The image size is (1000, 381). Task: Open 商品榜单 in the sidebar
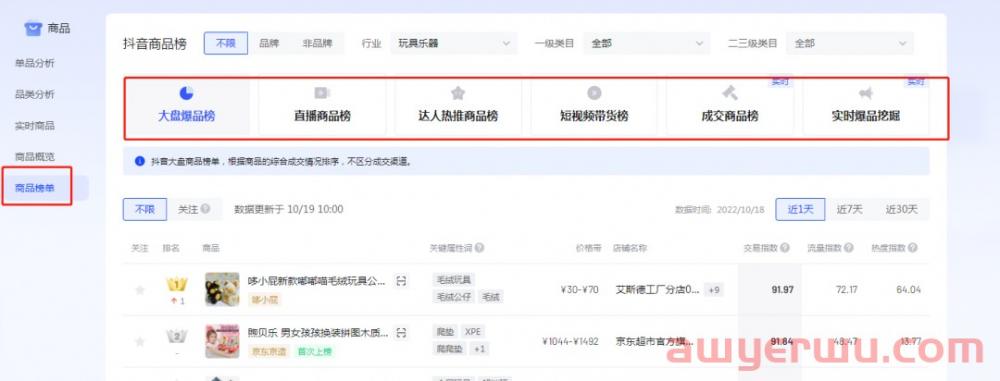click(x=35, y=188)
